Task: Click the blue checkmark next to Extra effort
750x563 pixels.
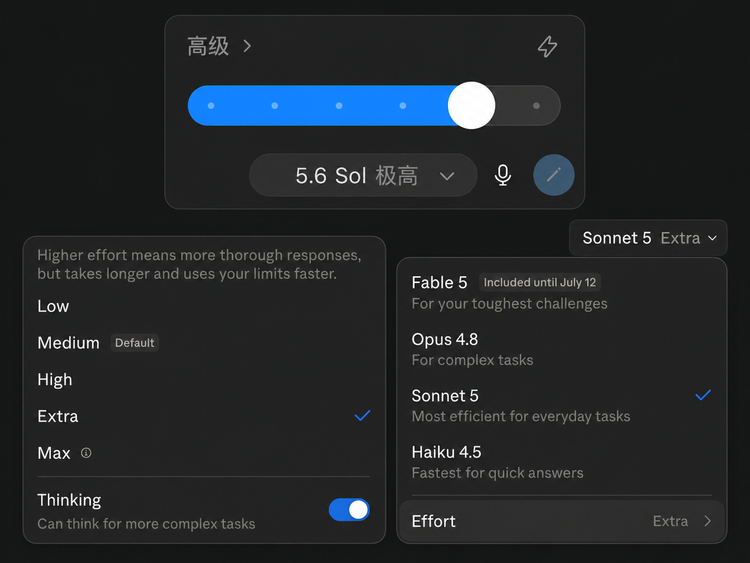Action: tap(363, 416)
